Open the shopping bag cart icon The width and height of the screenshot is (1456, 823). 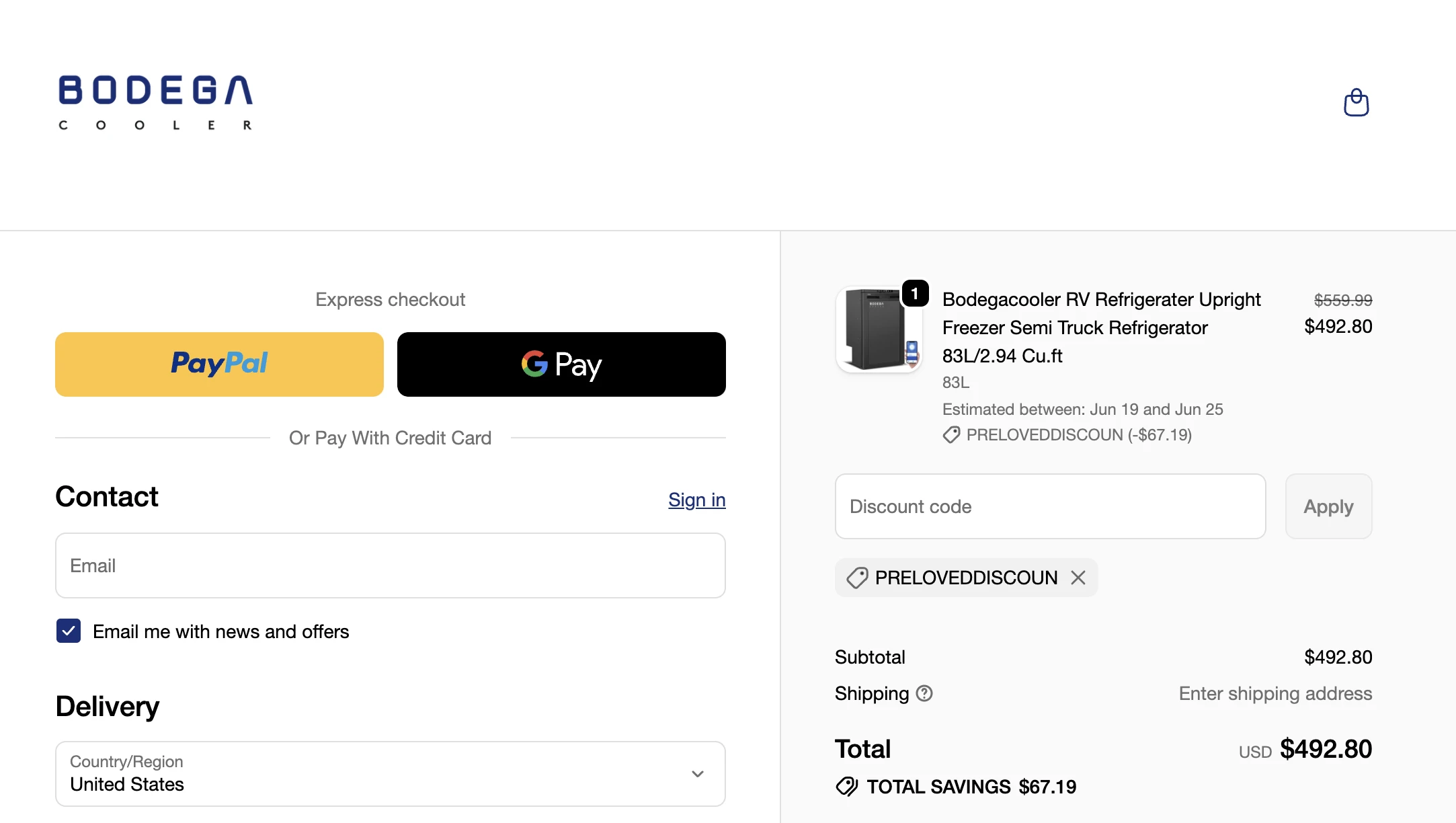click(1356, 102)
